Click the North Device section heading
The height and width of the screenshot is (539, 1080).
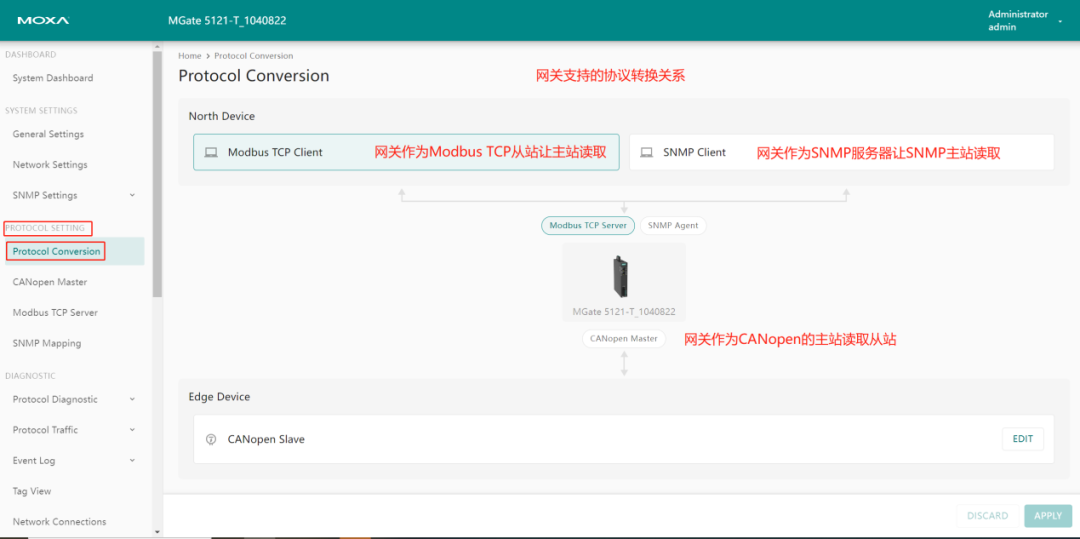click(222, 116)
